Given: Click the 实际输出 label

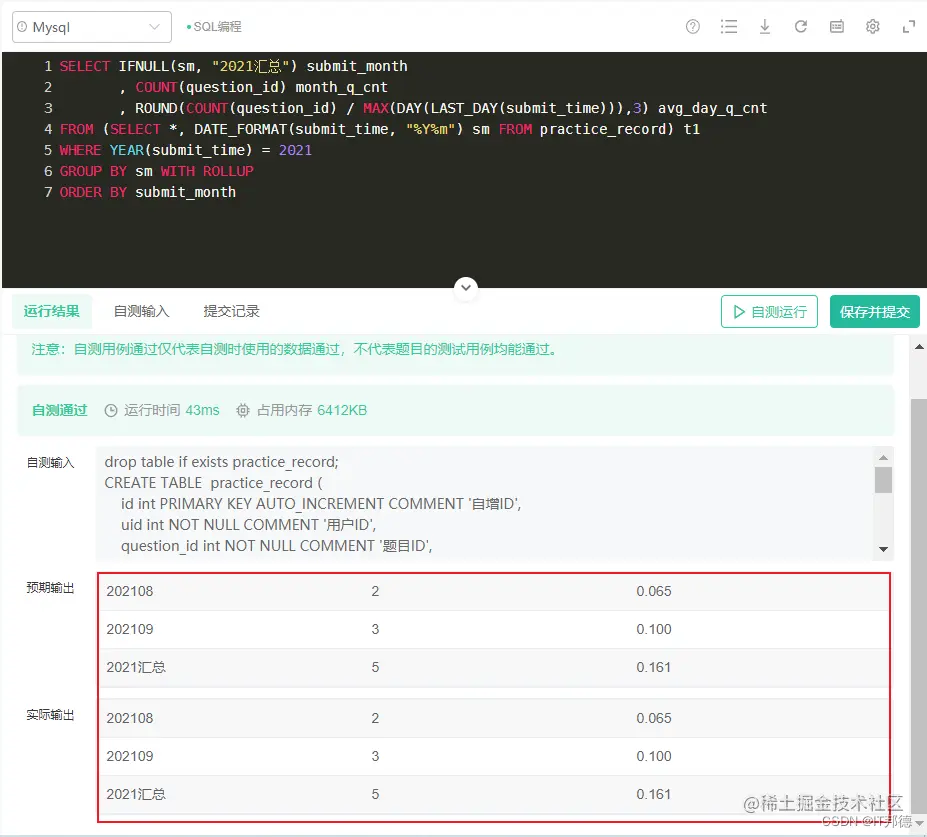Looking at the screenshot, I should [50, 715].
